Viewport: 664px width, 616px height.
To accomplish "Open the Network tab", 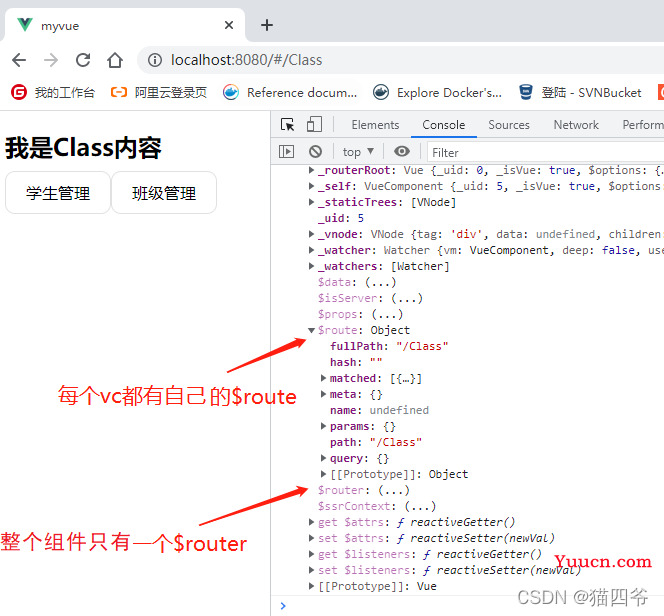I will 576,125.
